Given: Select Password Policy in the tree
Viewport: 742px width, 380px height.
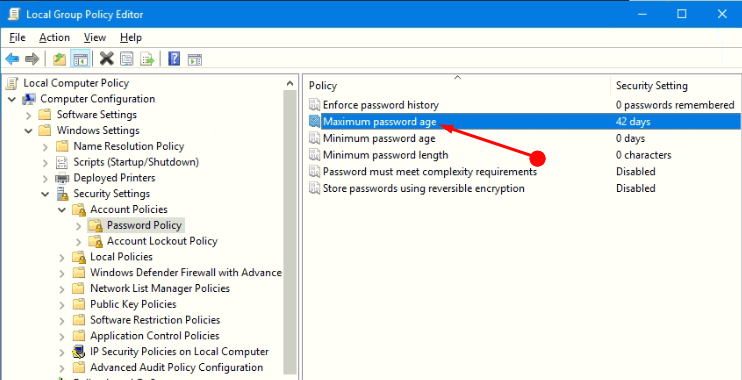Looking at the screenshot, I should pyautogui.click(x=144, y=225).
